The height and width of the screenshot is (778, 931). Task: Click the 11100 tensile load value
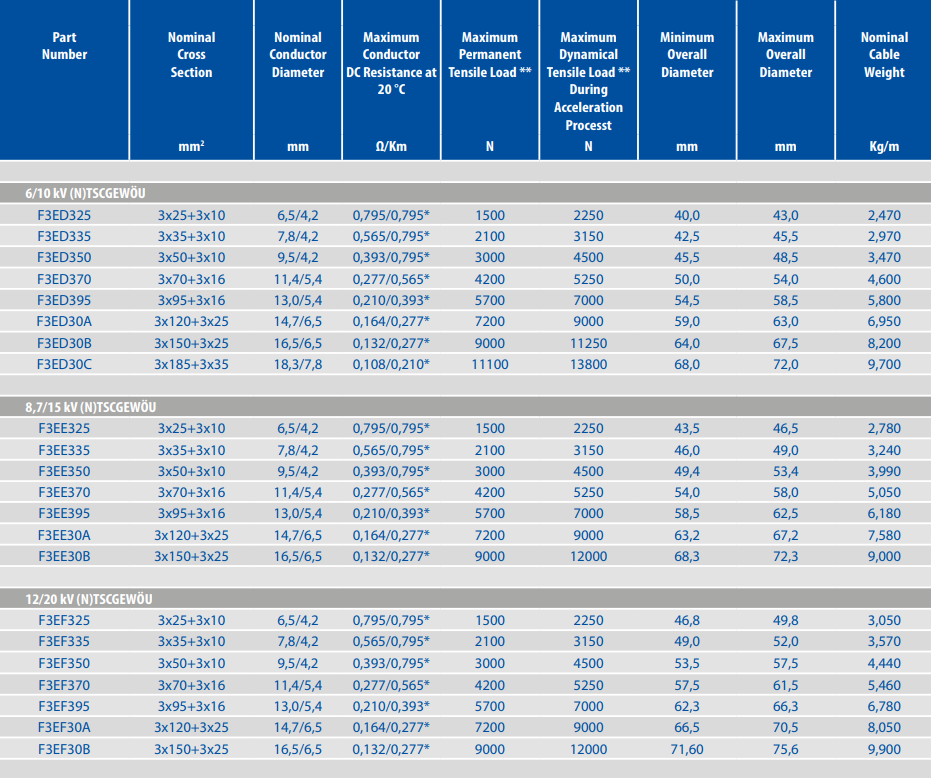[490, 364]
